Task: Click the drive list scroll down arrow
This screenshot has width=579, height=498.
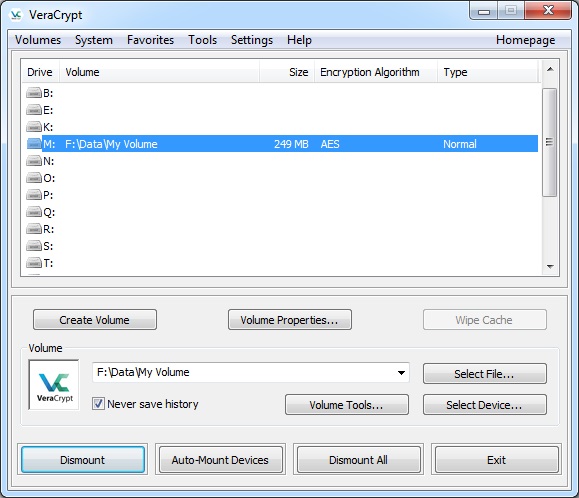Action: [550, 266]
